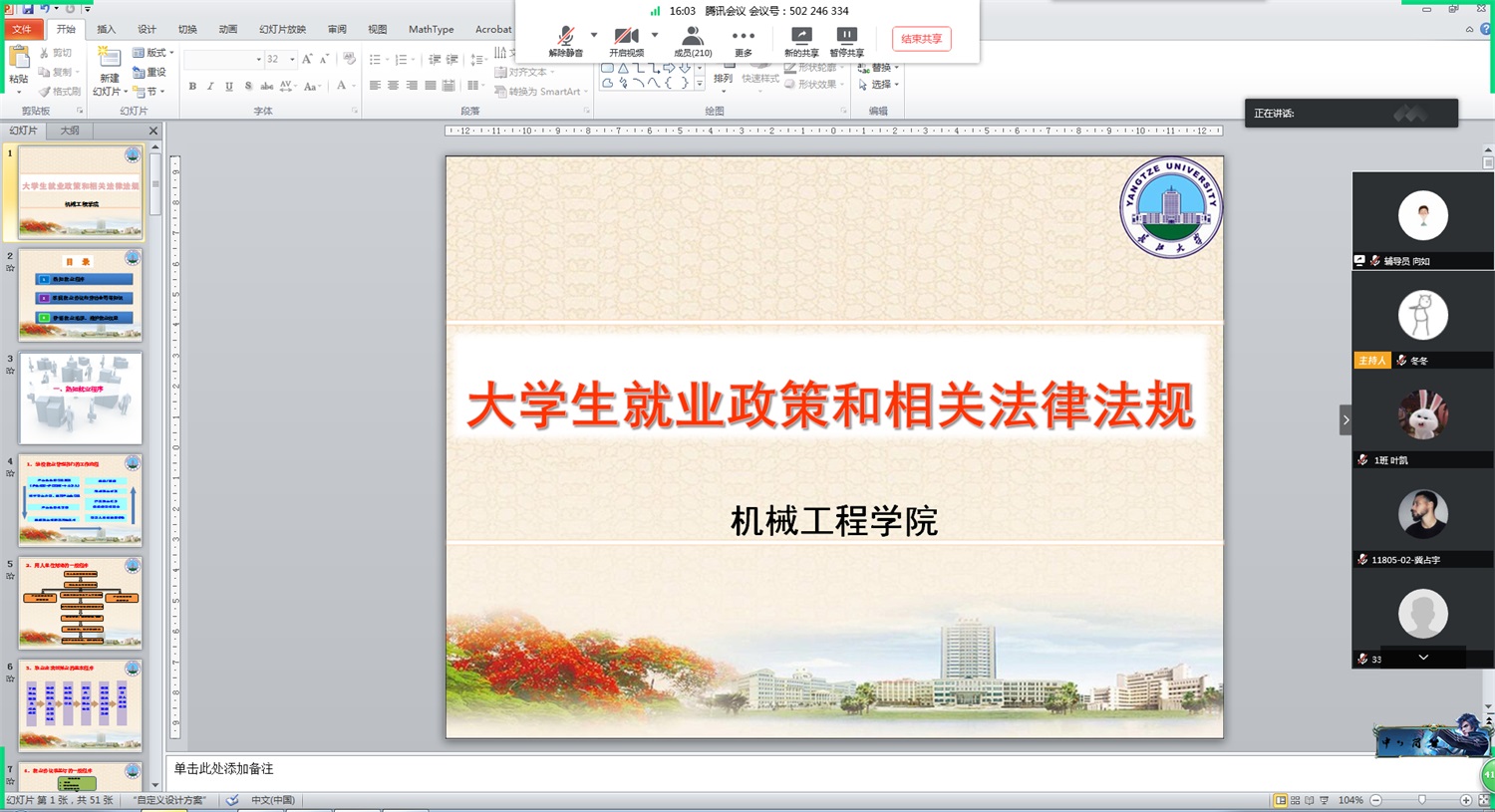Pause screen sharing

846,39
